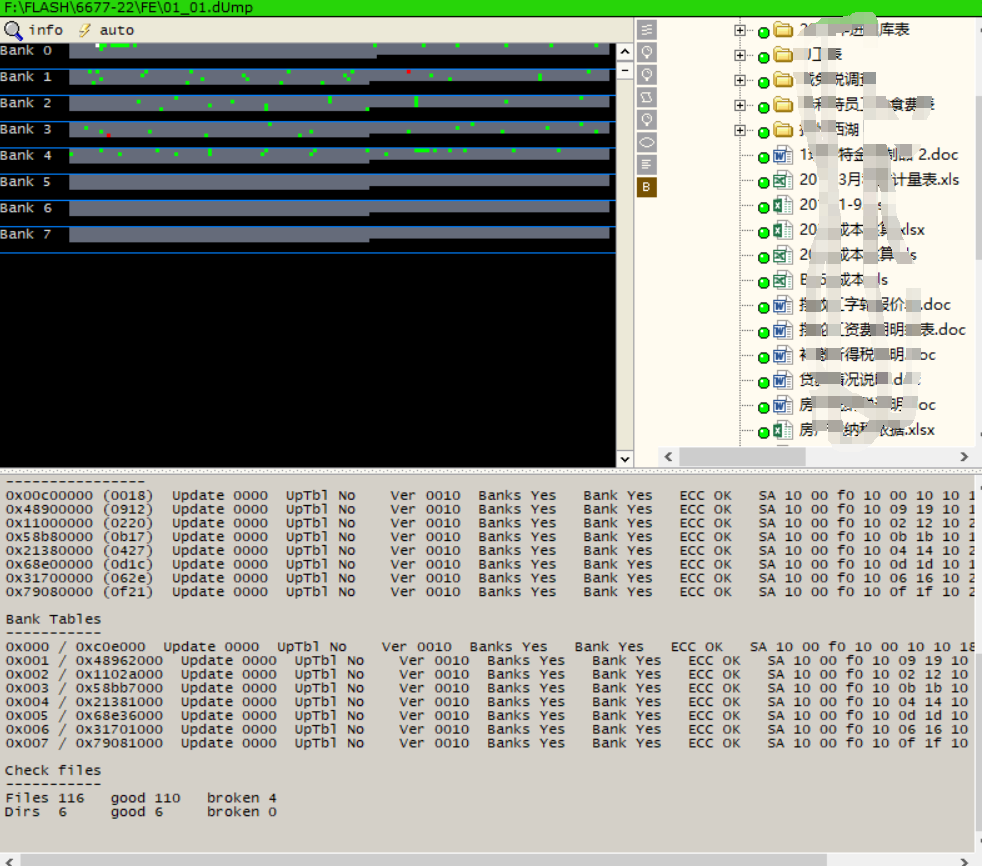Select the ellipse icon in vertical toolbar
Image resolution: width=982 pixels, height=866 pixels.
point(646,142)
